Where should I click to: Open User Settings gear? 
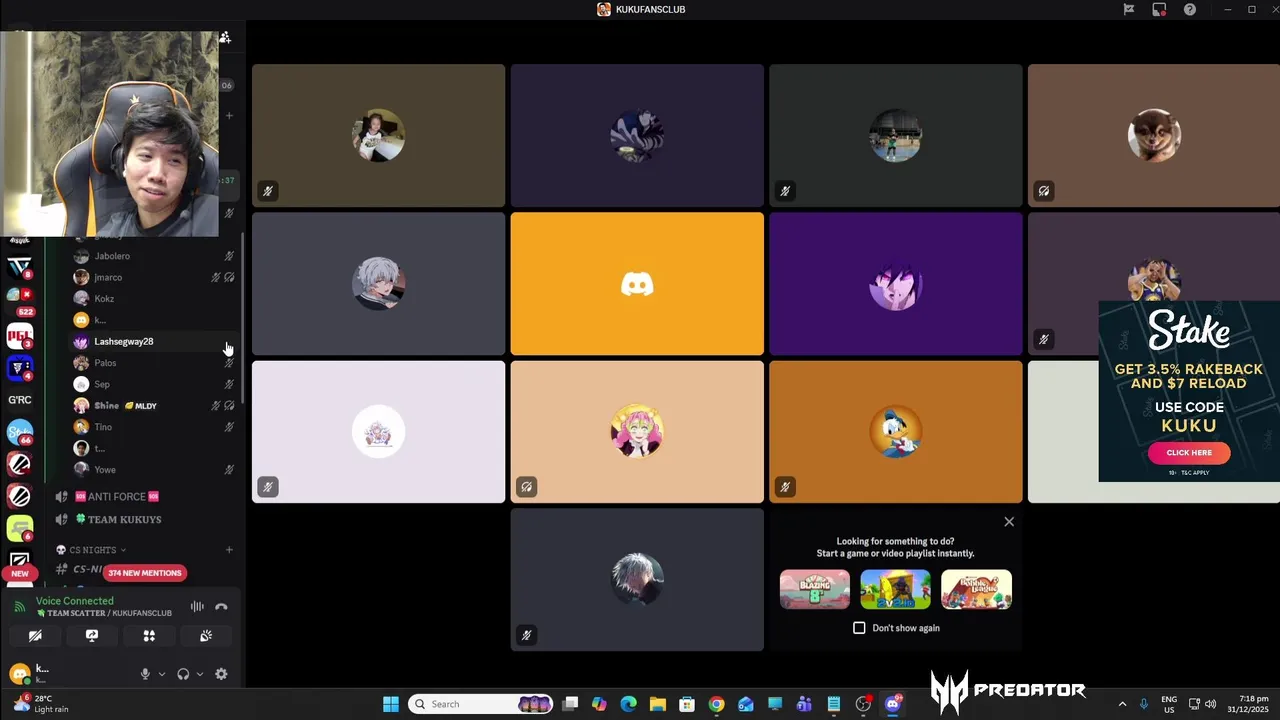[x=221, y=674]
